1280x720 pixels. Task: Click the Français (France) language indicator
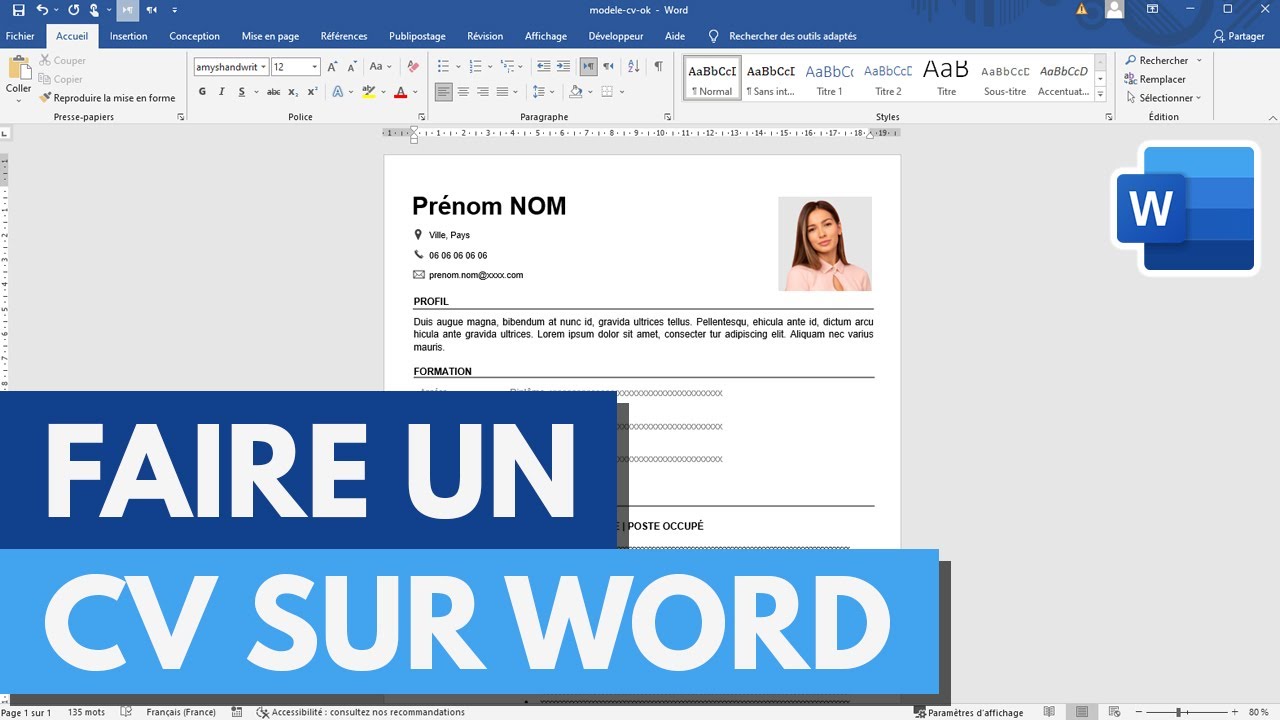tap(180, 712)
